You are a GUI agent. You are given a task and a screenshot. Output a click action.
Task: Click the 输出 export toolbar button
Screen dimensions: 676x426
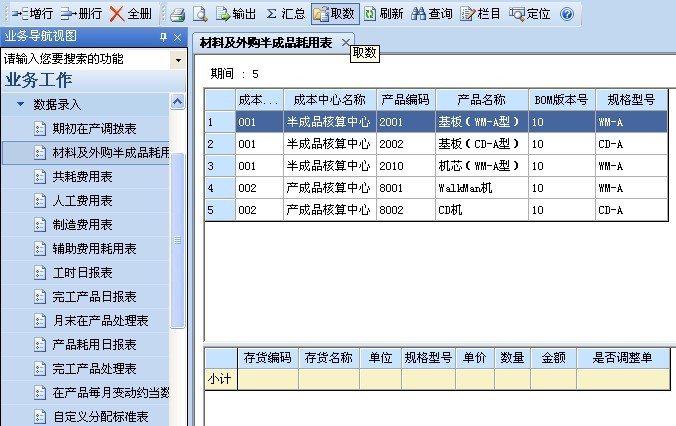click(x=235, y=14)
